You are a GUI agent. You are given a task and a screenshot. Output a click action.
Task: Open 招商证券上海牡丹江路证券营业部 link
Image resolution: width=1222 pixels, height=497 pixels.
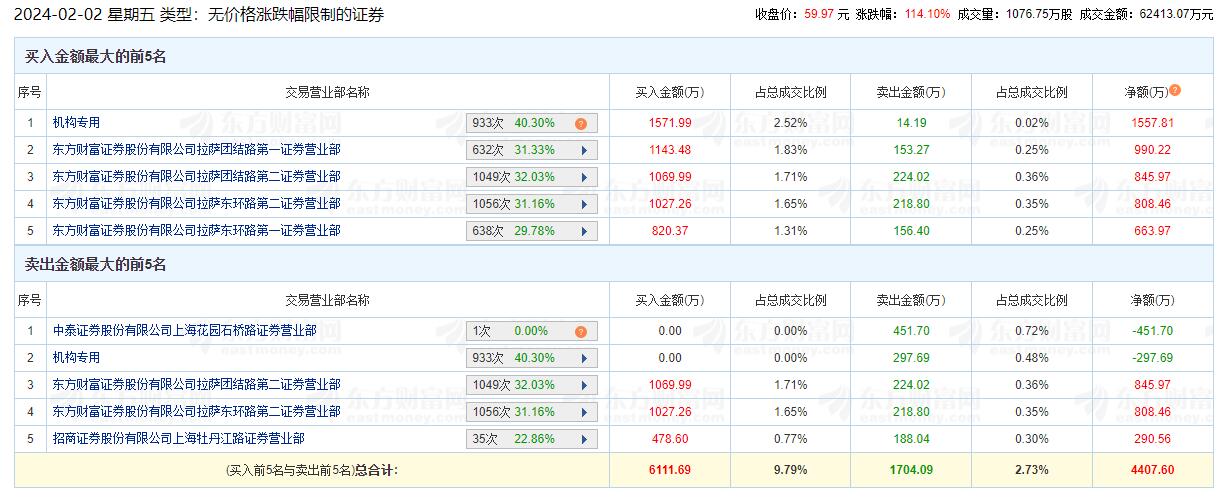(178, 438)
